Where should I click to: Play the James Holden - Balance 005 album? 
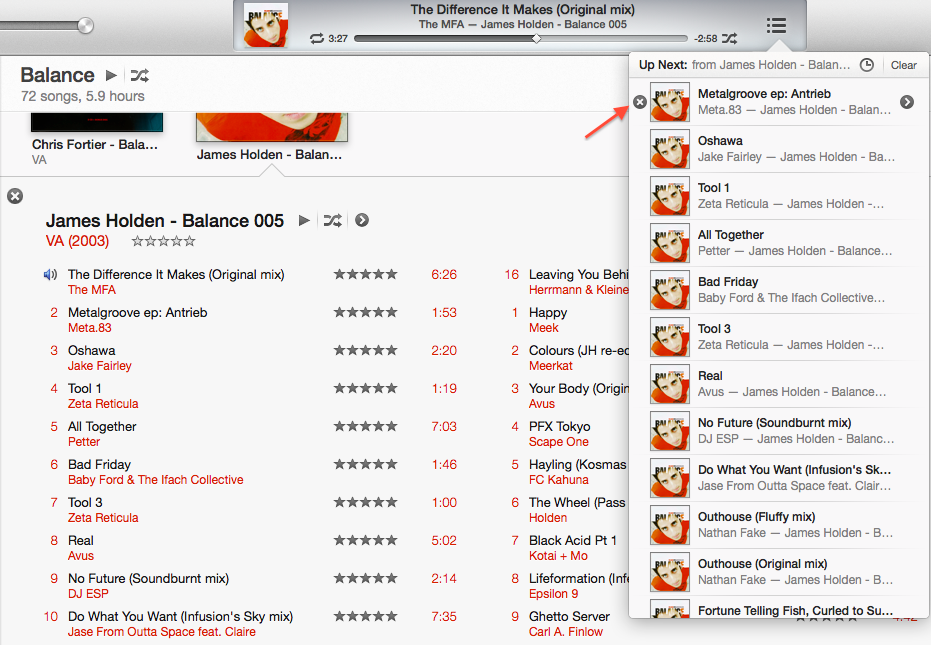[x=304, y=220]
